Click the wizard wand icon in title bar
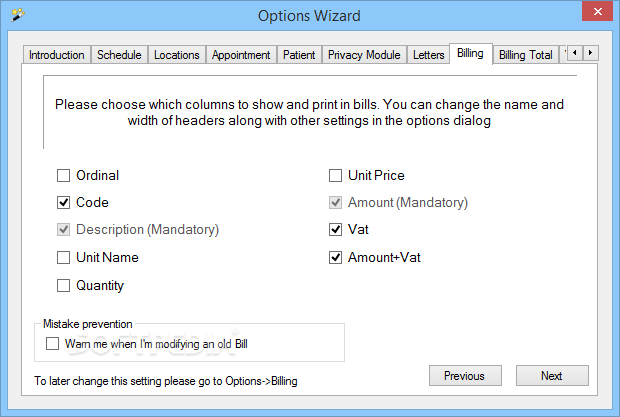The width and height of the screenshot is (620, 417). pos(17,15)
